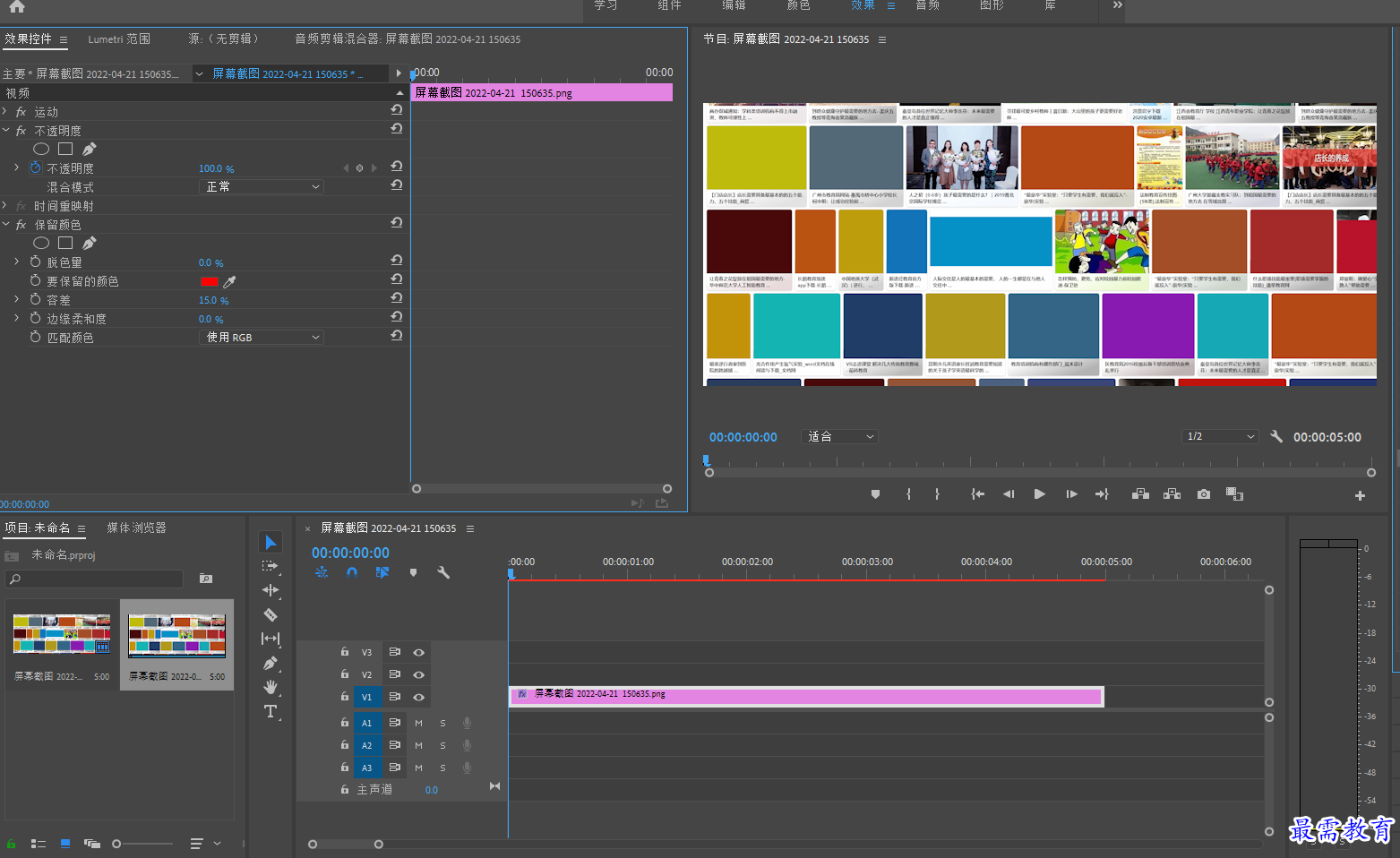Export frame with camera icon
This screenshot has height=858, width=1400.
(x=1204, y=494)
